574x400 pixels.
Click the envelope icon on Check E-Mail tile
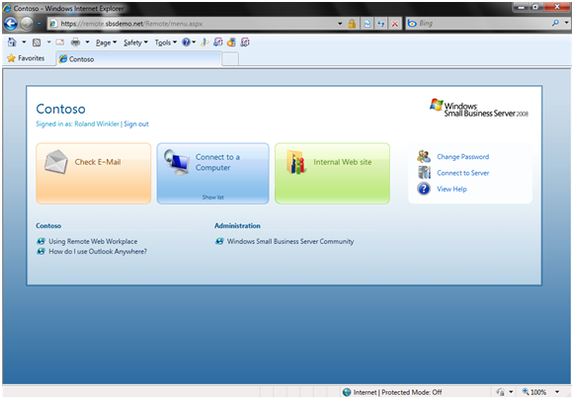pyautogui.click(x=56, y=162)
